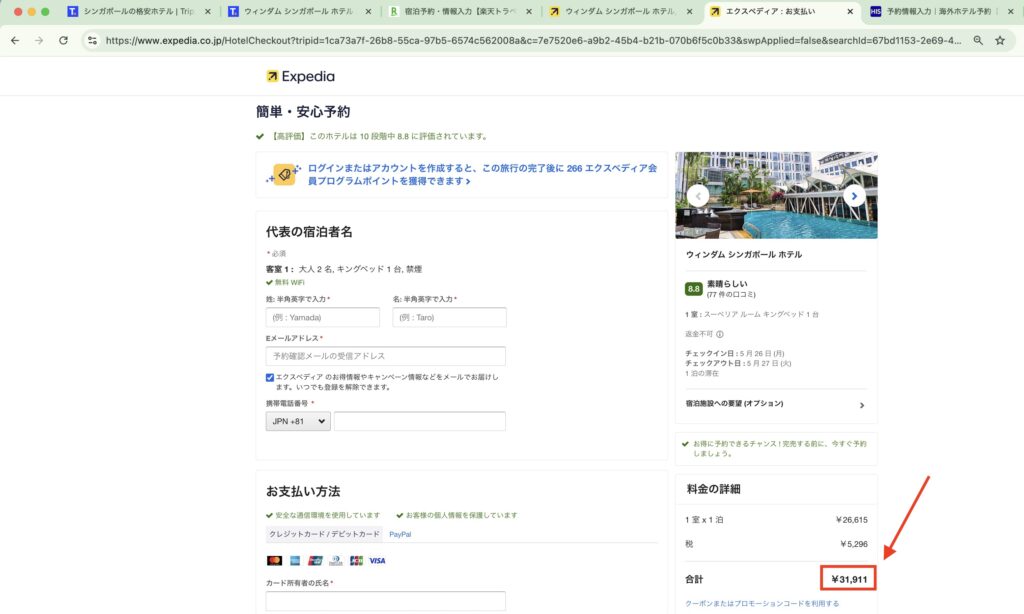This screenshot has height=614, width=1024.
Task: Expand 宿泊施設への要望 (オプション)
Action: coord(776,404)
